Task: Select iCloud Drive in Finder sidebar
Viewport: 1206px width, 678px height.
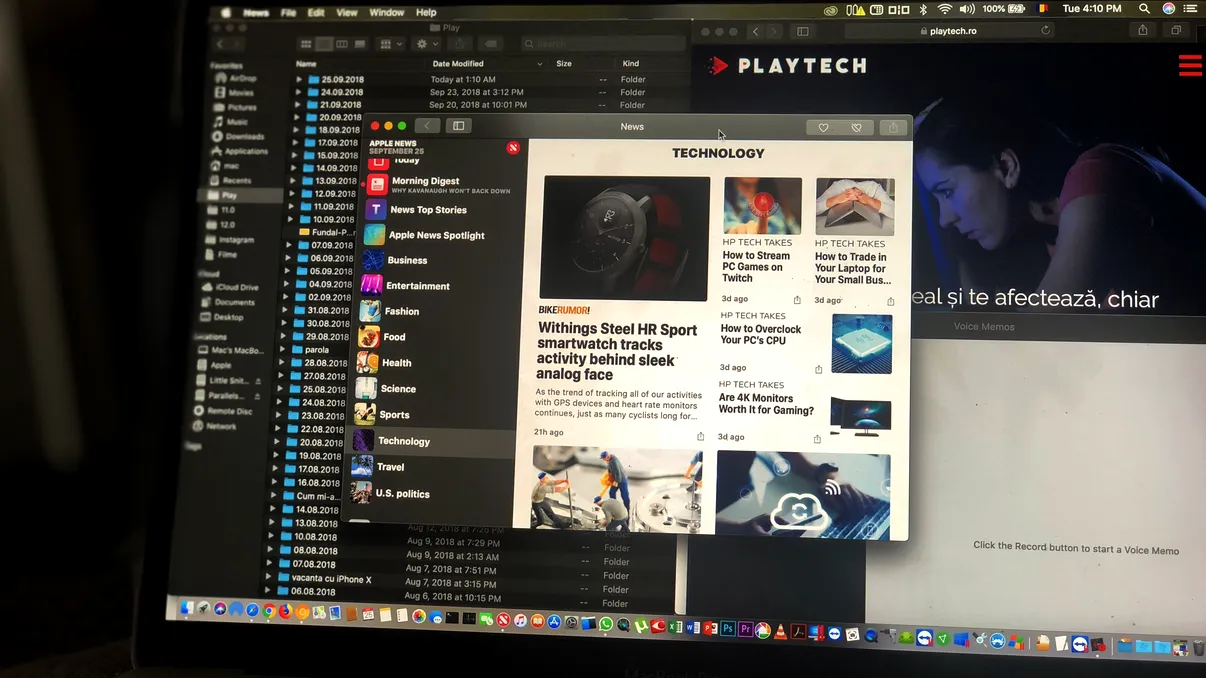Action: [236, 287]
